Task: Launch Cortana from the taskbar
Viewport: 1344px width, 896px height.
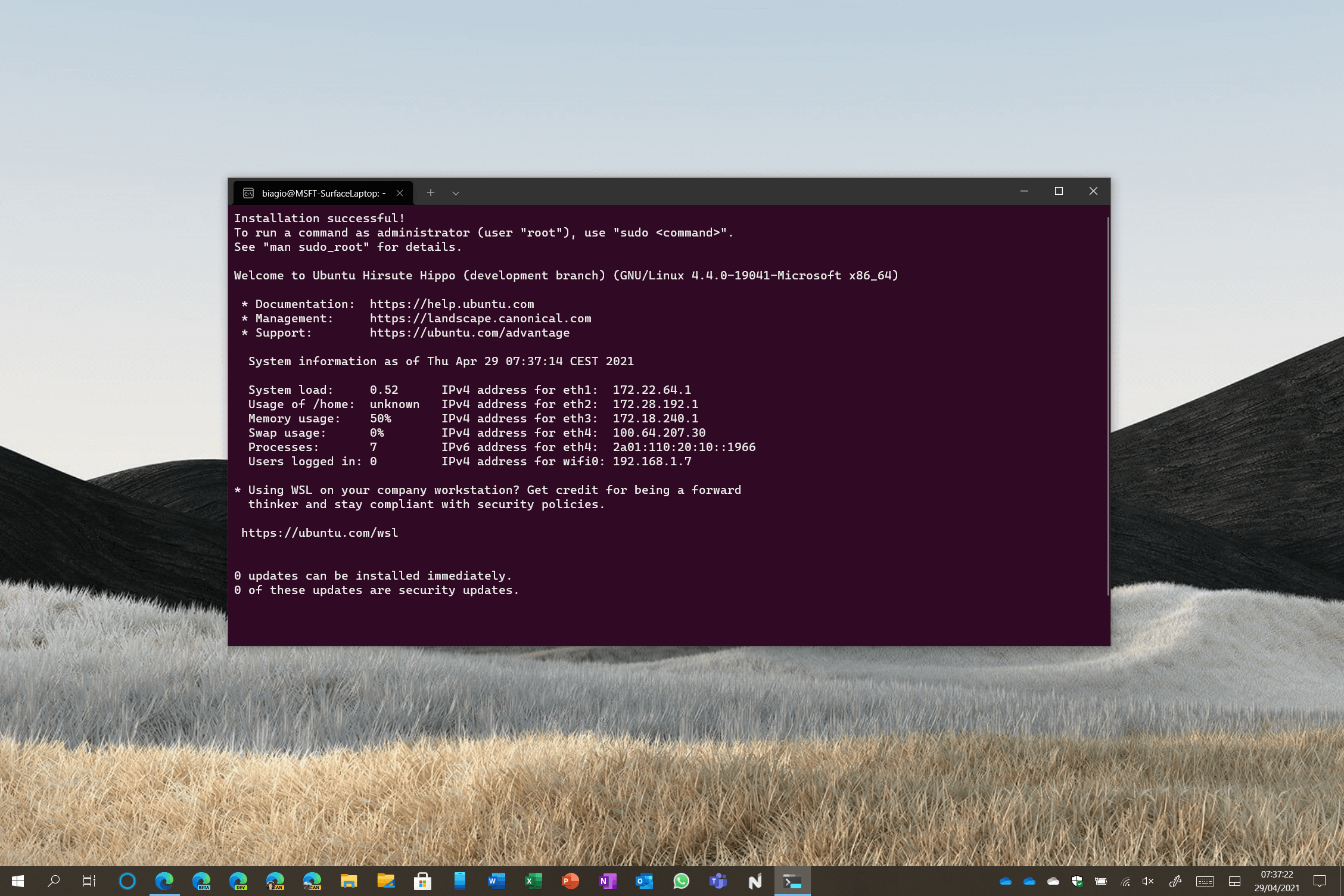Action: (x=127, y=881)
